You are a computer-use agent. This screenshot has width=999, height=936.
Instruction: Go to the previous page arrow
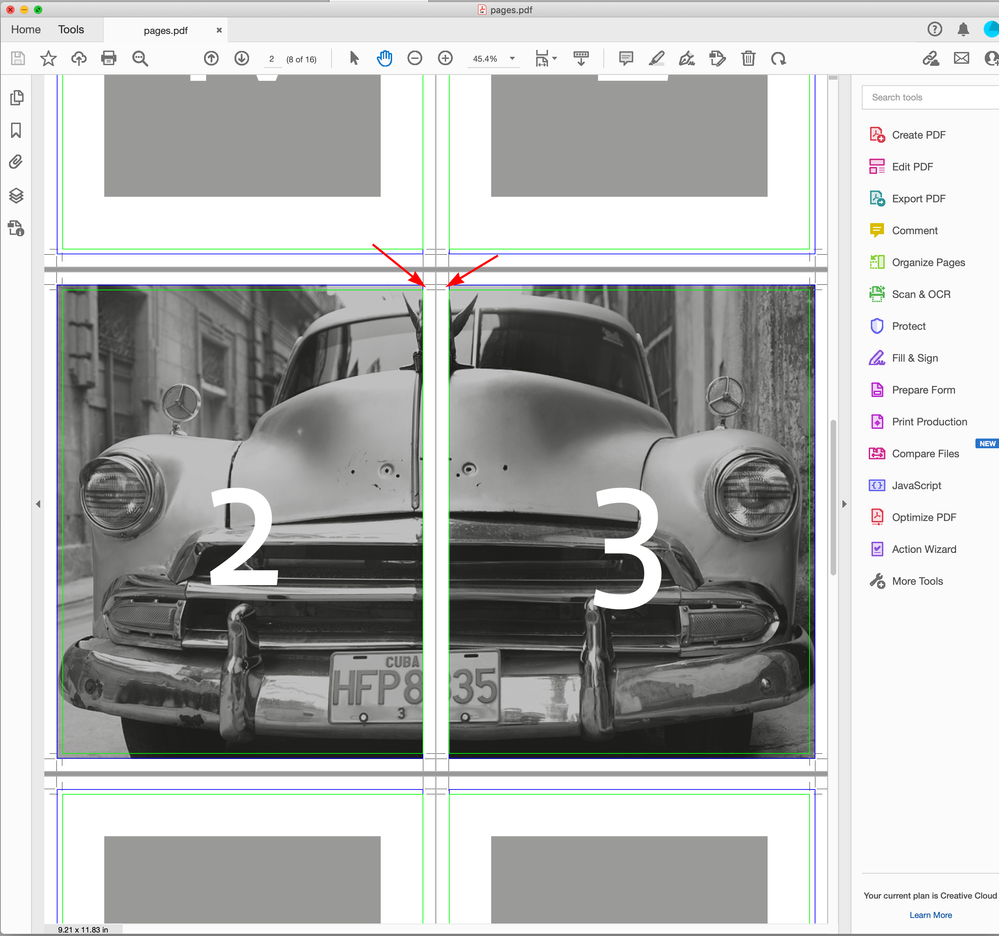(x=211, y=59)
